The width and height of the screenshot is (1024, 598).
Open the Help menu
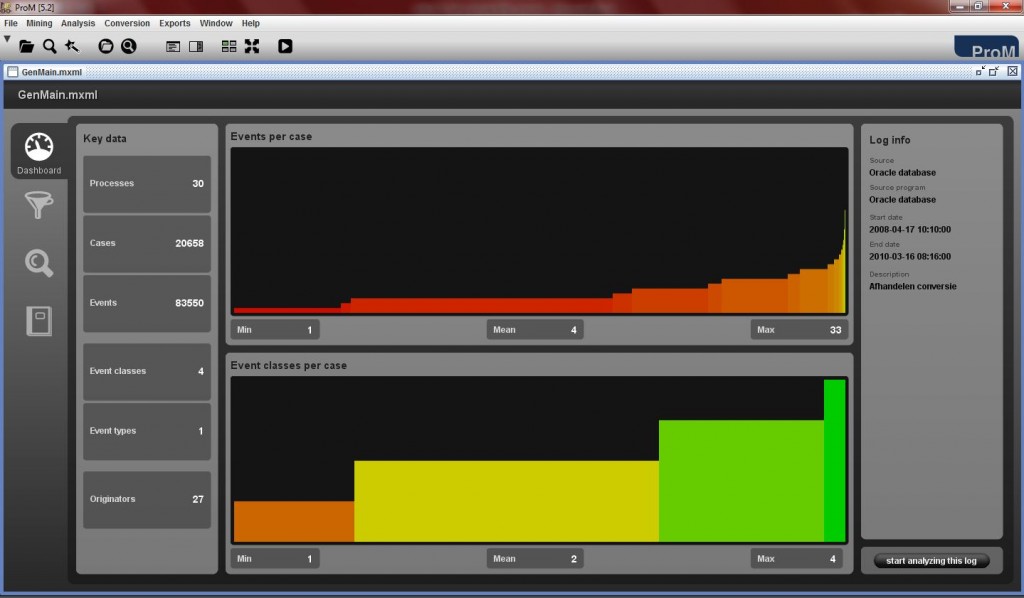[x=251, y=23]
